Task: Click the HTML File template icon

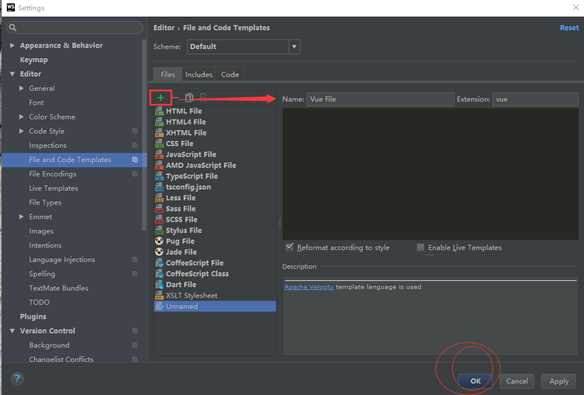Action: [x=159, y=111]
